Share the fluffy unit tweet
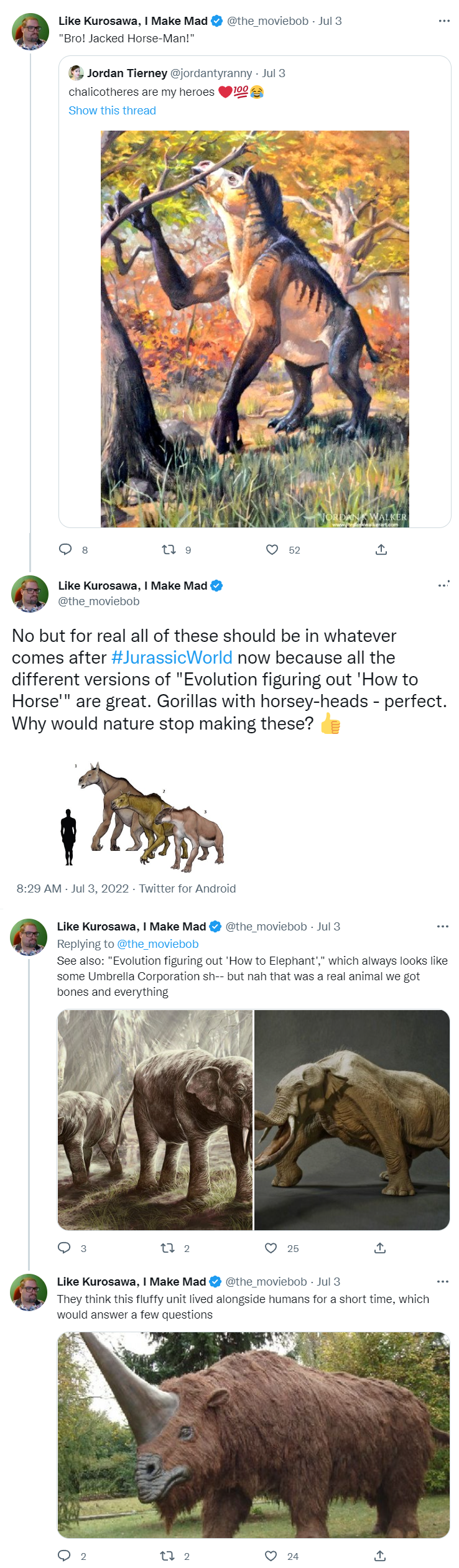 tap(380, 1556)
